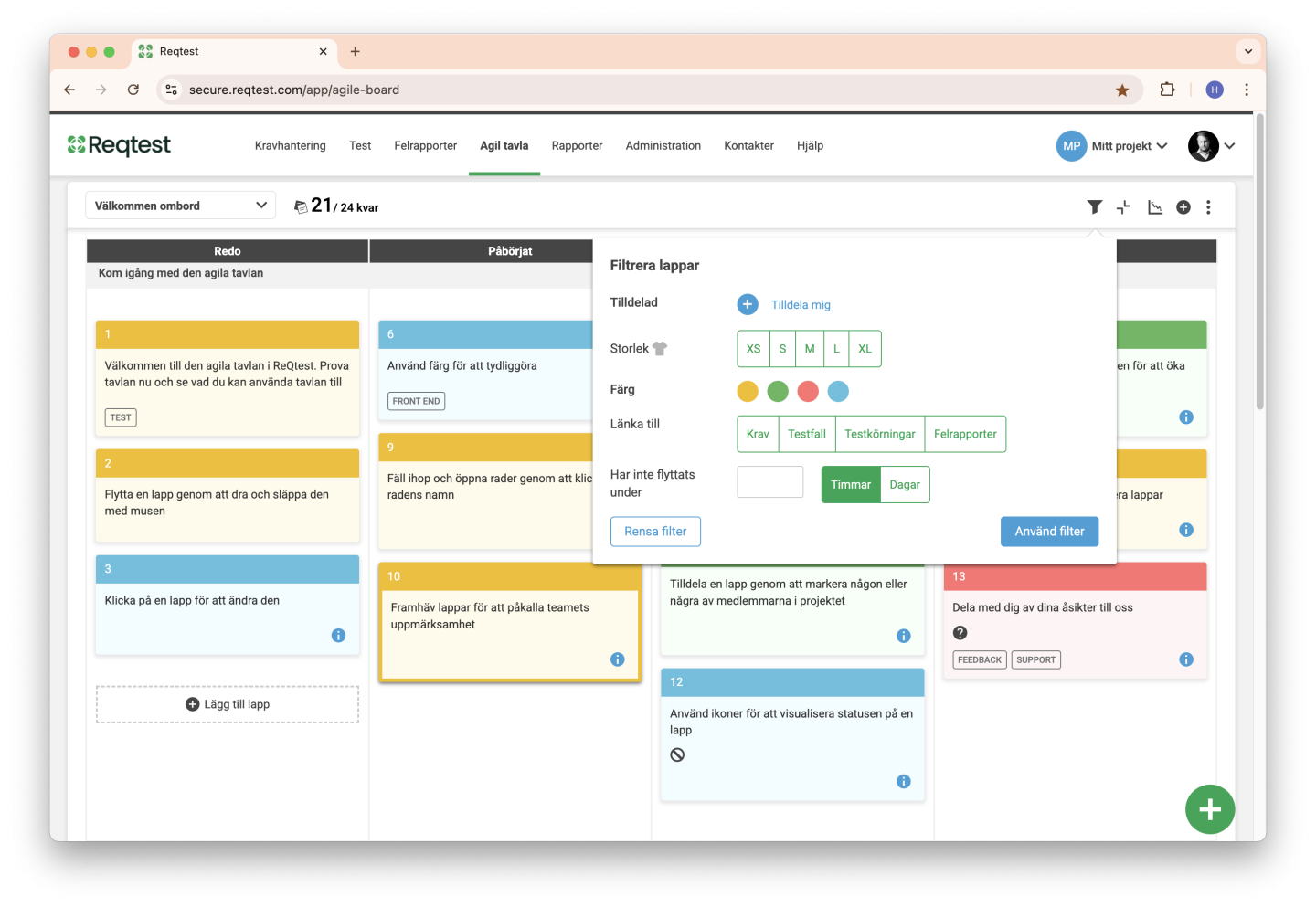Click Tilldela mig link
Image resolution: width=1316 pixels, height=907 pixels.
[x=801, y=305]
